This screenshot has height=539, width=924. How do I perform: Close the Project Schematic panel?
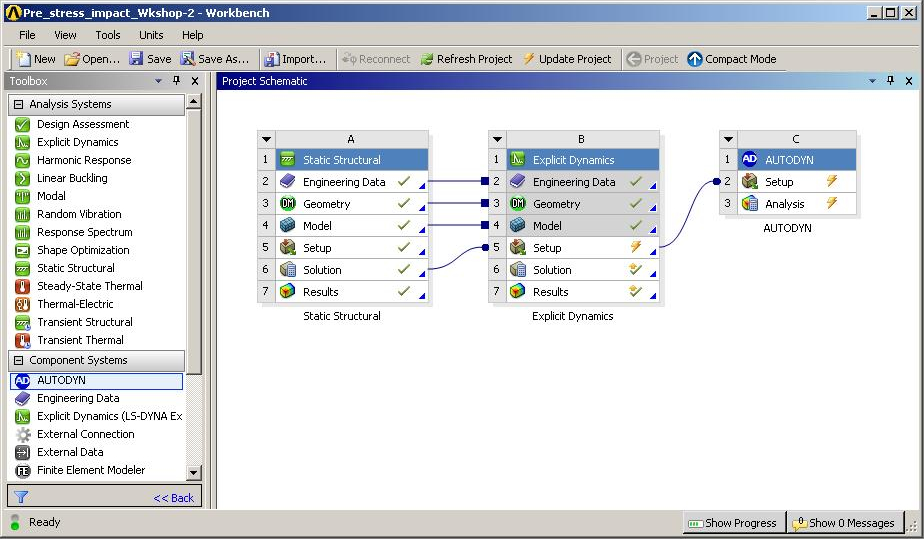click(909, 81)
